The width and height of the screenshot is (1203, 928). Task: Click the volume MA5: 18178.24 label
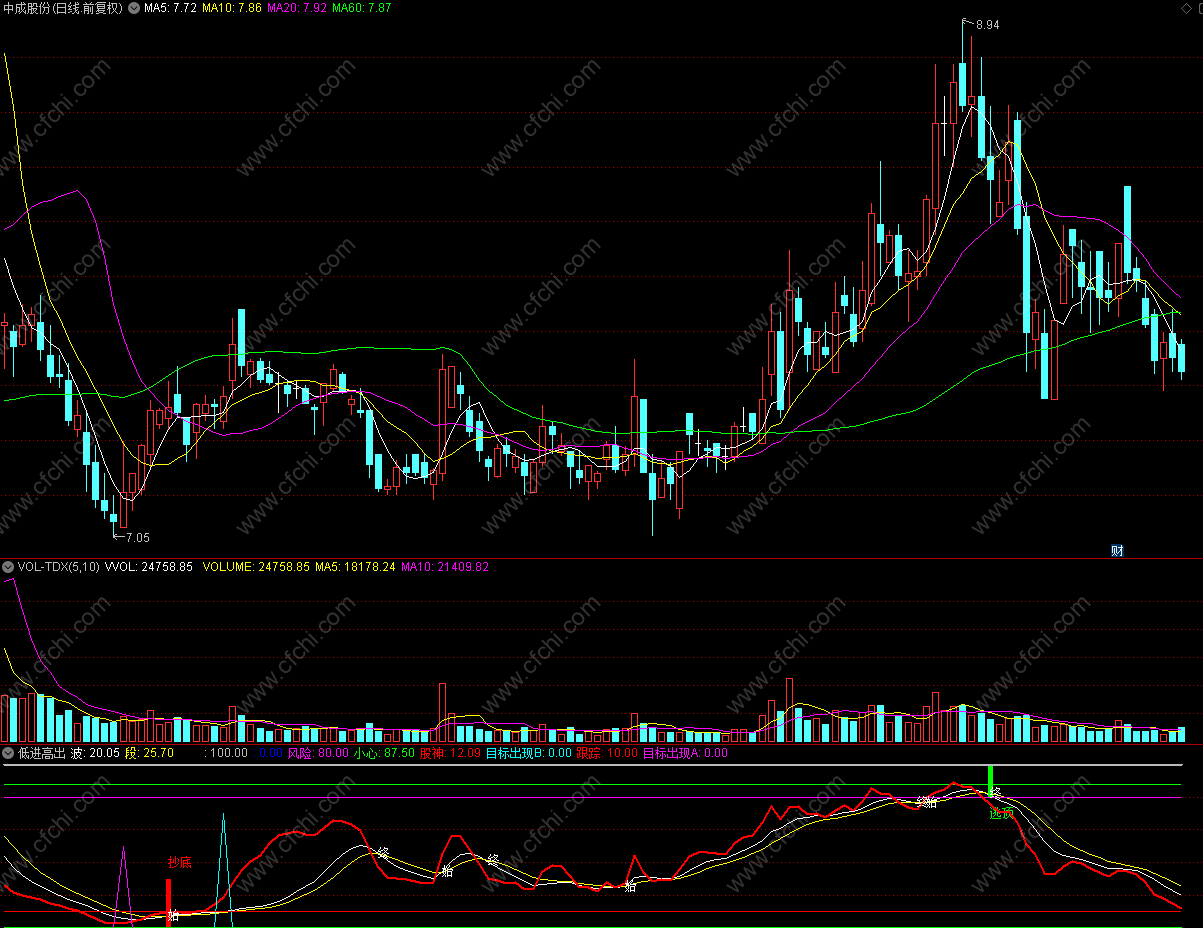355,567
